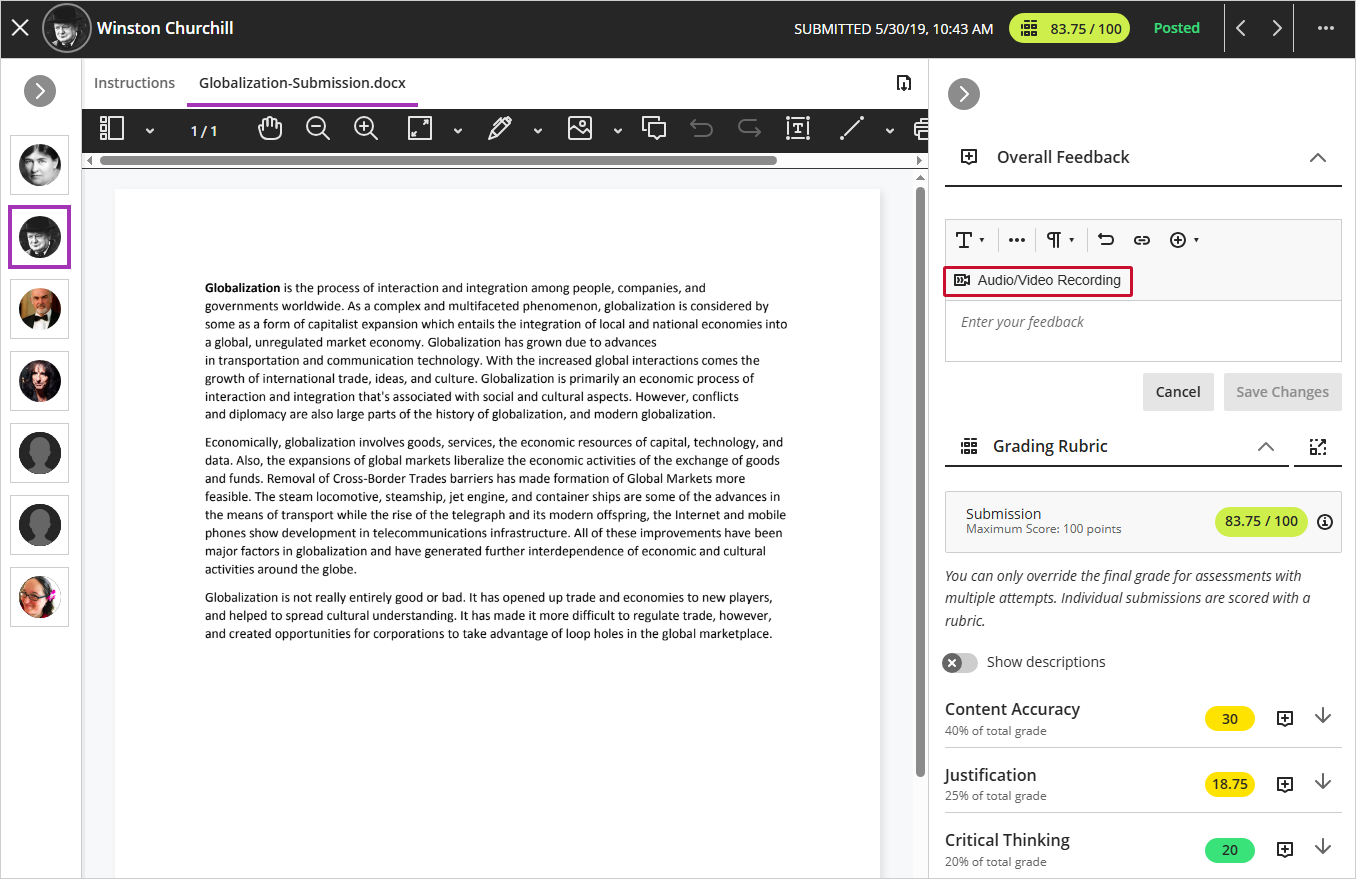Collapse the Overall Feedback section
The width and height of the screenshot is (1356, 879).
click(x=1317, y=157)
